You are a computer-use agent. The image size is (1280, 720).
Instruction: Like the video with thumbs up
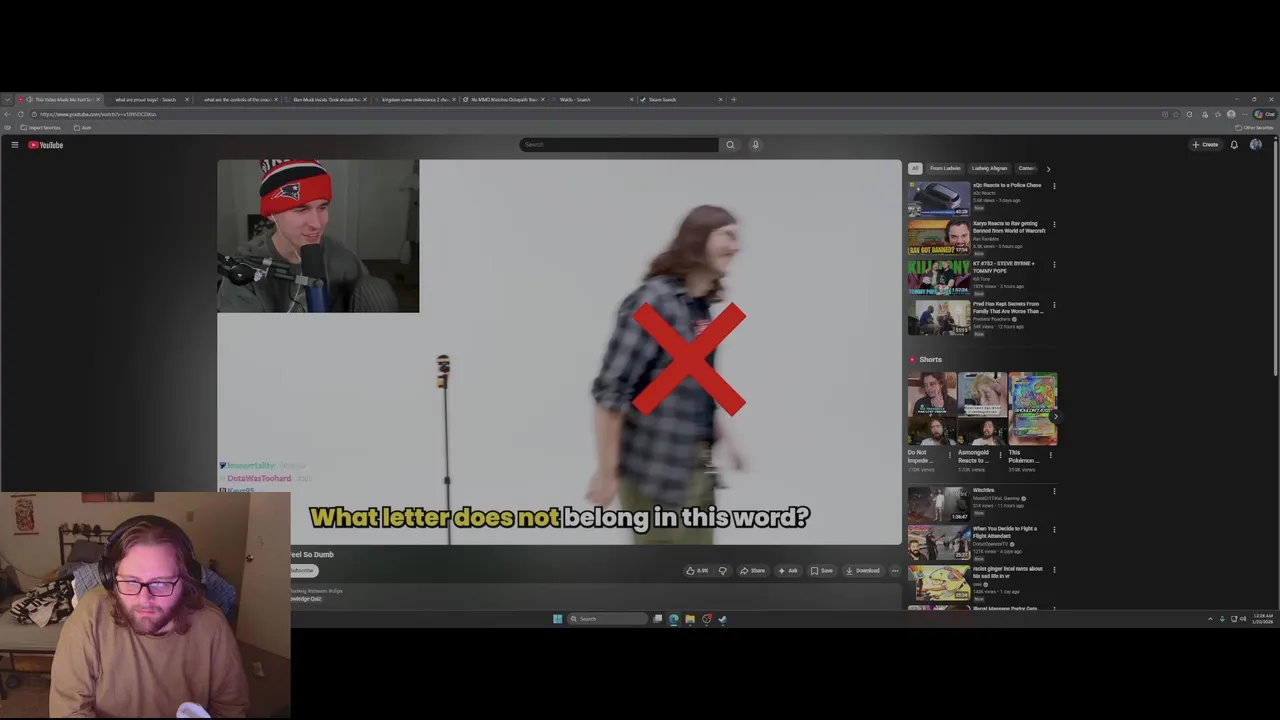click(x=697, y=571)
